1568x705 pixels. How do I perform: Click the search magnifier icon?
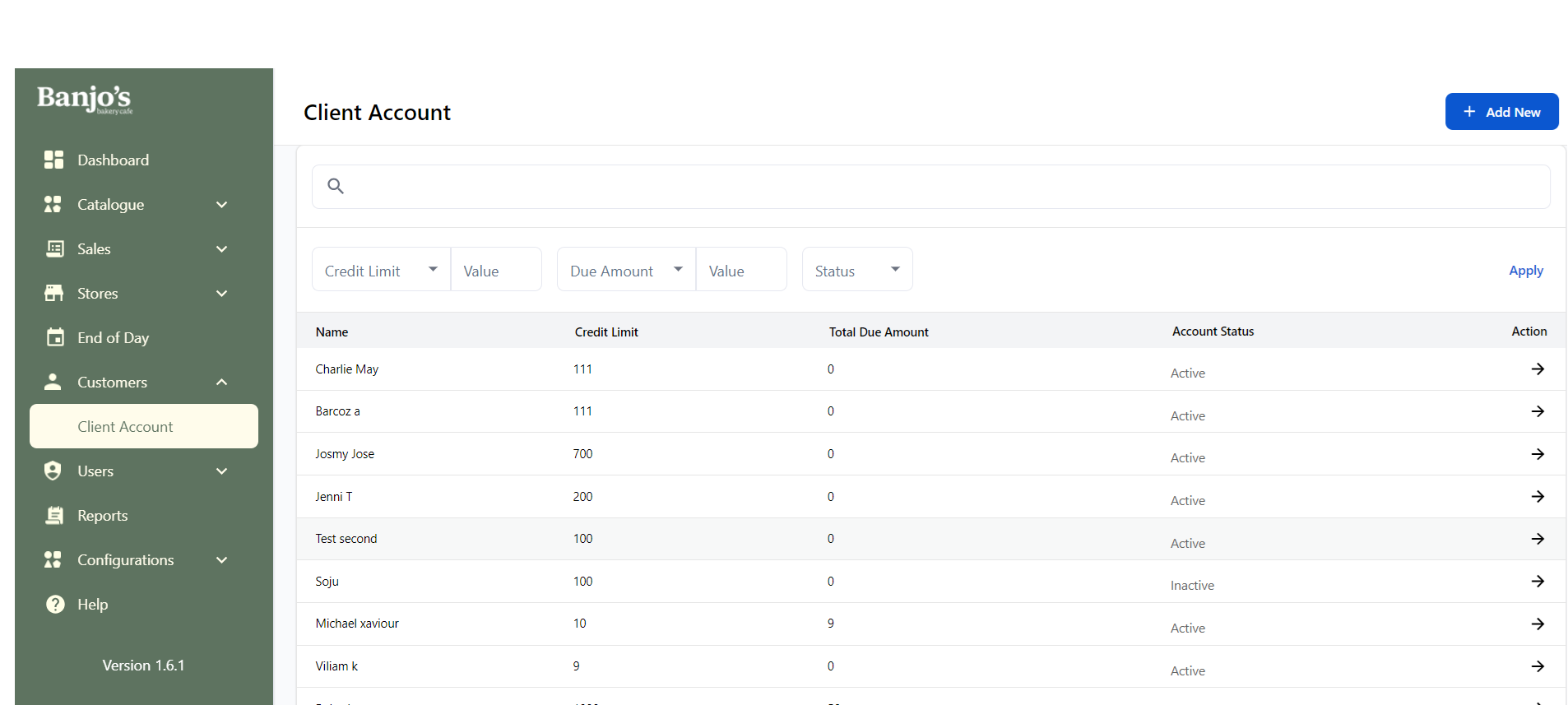pos(336,186)
